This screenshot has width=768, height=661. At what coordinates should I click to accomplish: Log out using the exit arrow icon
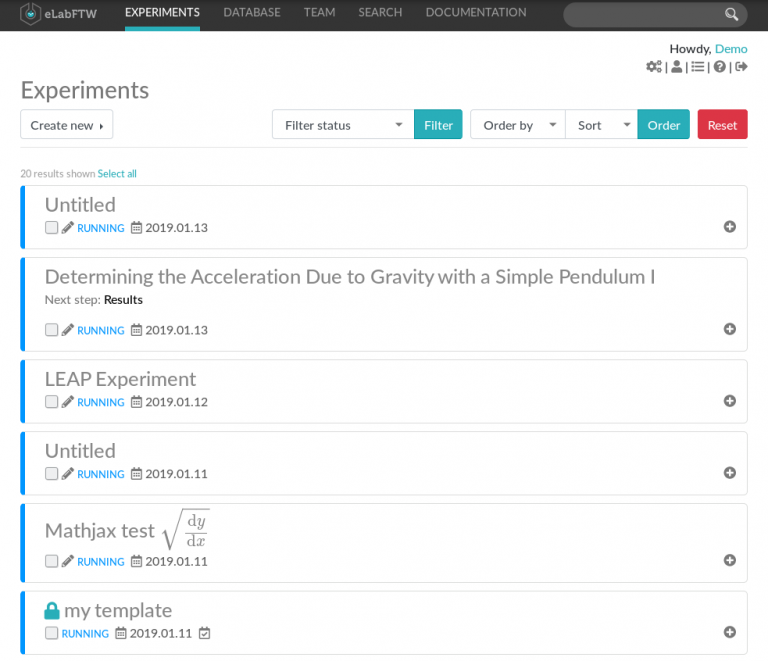click(741, 67)
